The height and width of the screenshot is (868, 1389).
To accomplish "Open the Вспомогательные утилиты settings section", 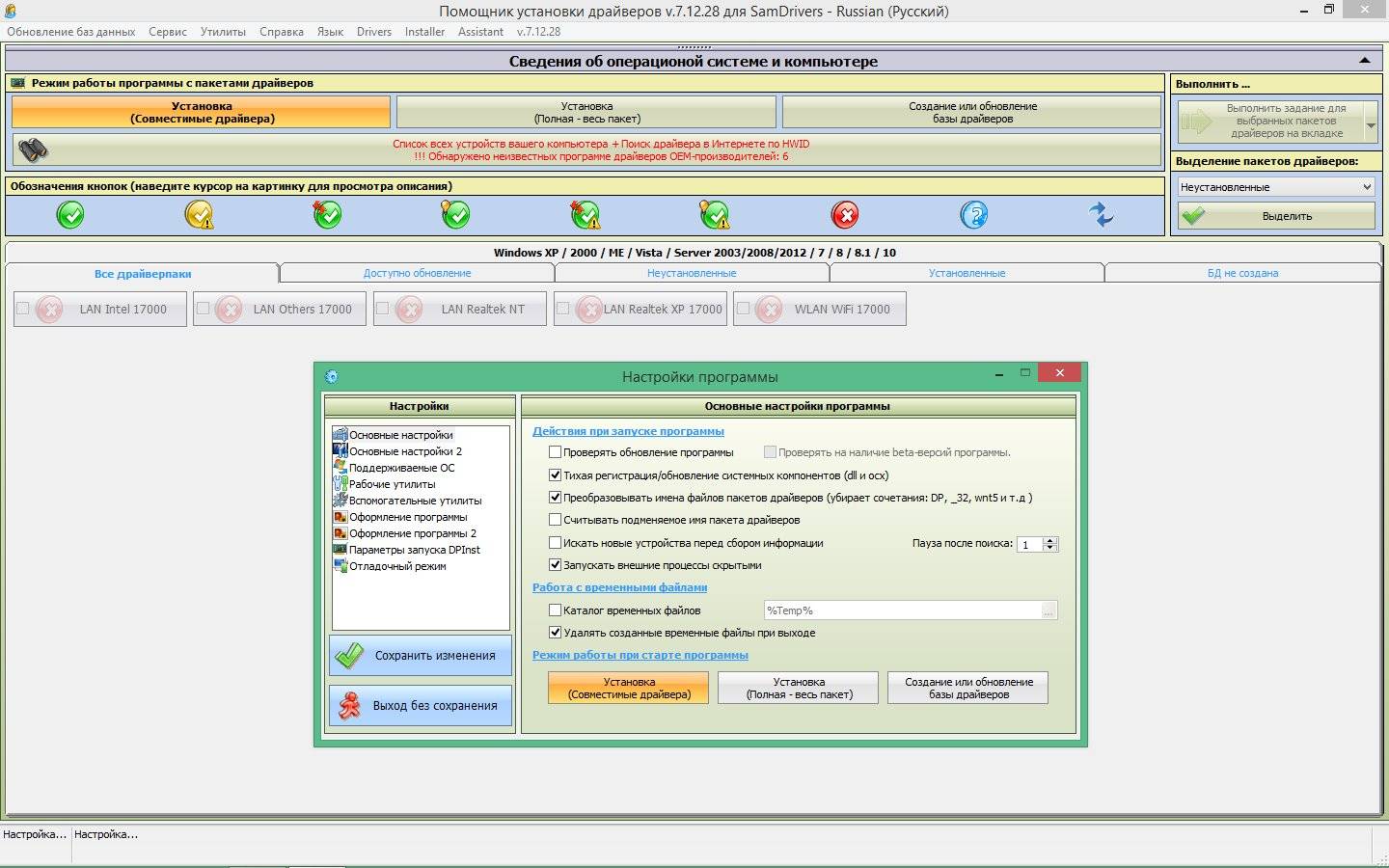I will 415,501.
